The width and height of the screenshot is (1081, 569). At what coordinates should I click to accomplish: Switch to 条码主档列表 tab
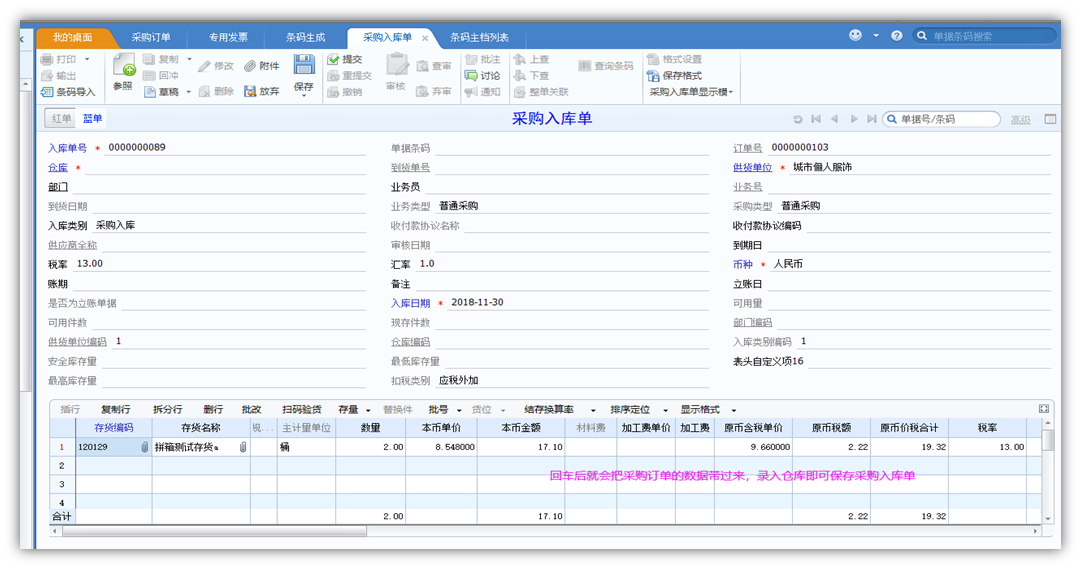tap(479, 37)
